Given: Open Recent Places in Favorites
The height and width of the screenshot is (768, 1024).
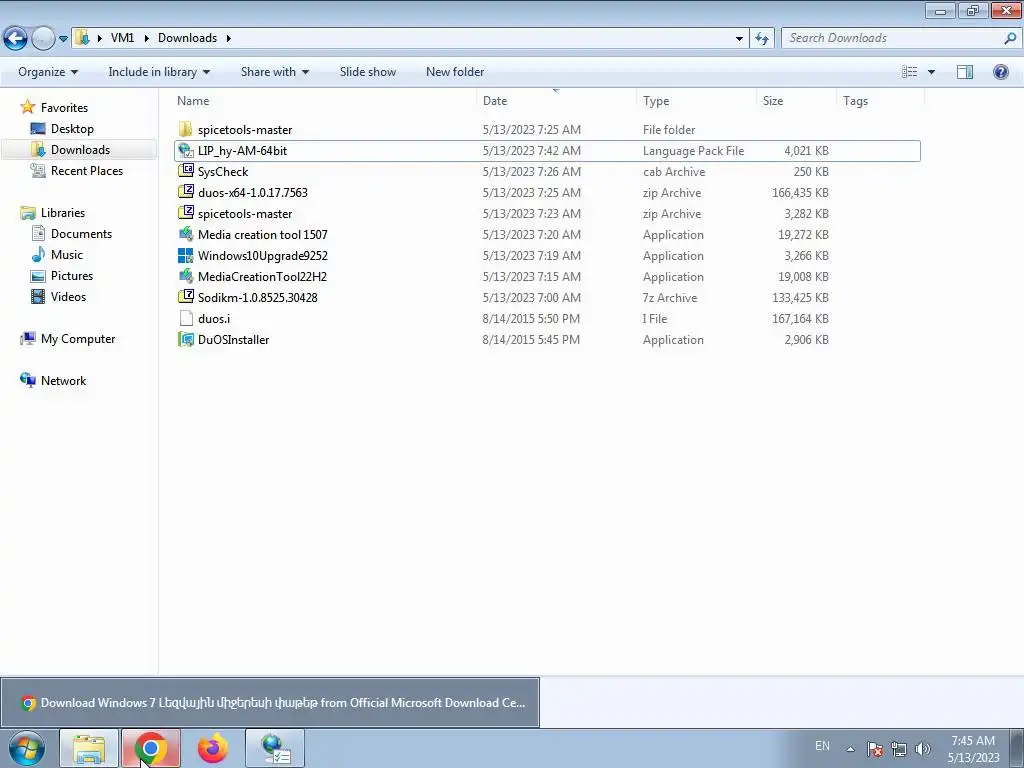Looking at the screenshot, I should click(x=87, y=170).
